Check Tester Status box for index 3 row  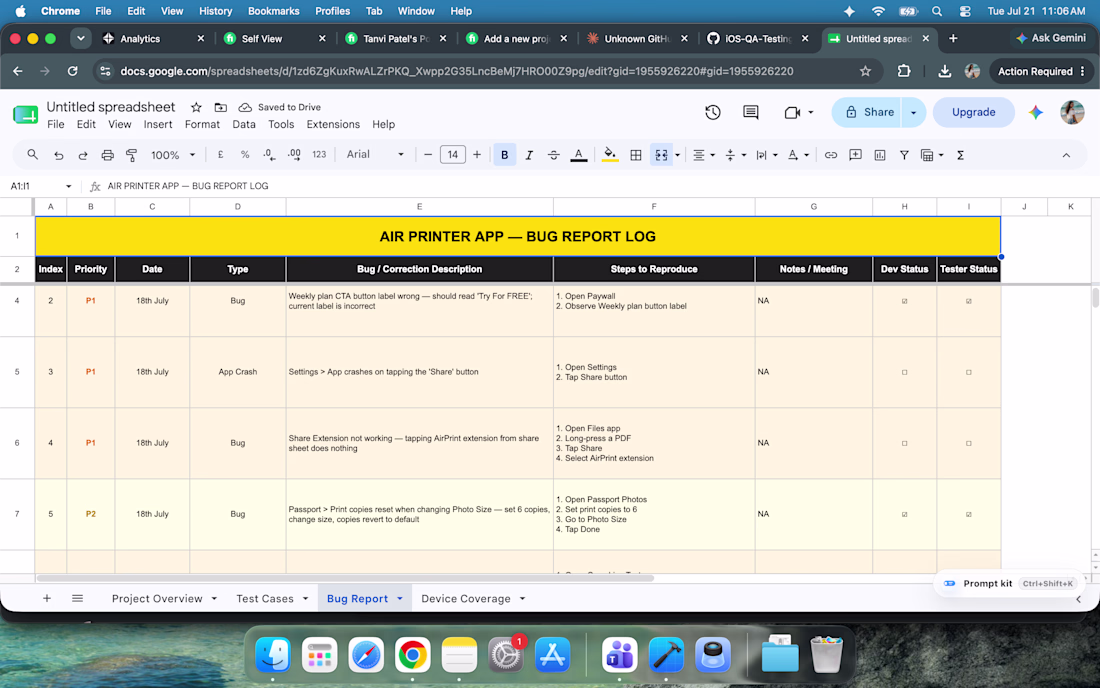(x=969, y=372)
